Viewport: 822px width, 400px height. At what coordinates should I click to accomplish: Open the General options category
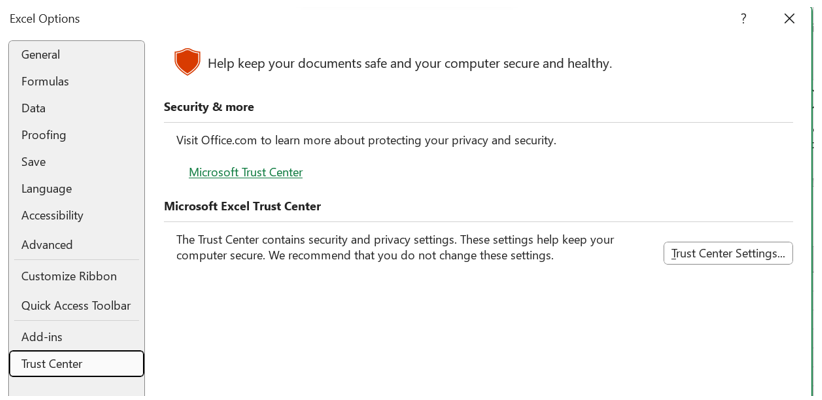pyautogui.click(x=41, y=55)
